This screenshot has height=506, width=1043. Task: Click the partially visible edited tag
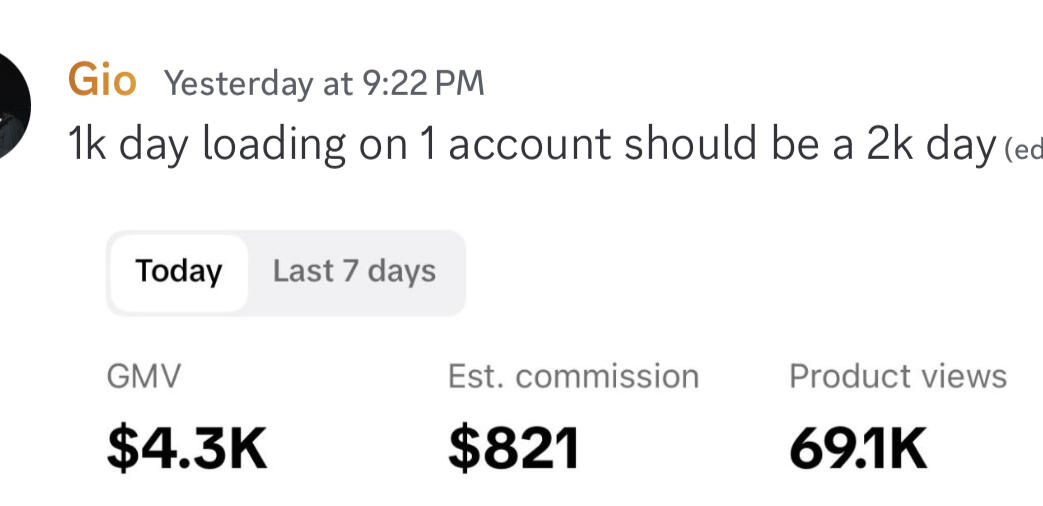point(1022,151)
